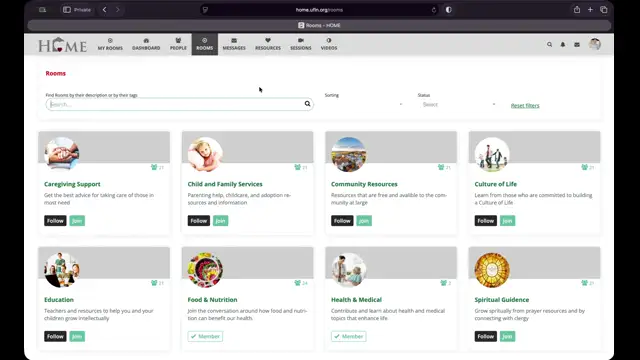The width and height of the screenshot is (640, 360).
Task: Click the Reset filters link
Action: tap(525, 106)
